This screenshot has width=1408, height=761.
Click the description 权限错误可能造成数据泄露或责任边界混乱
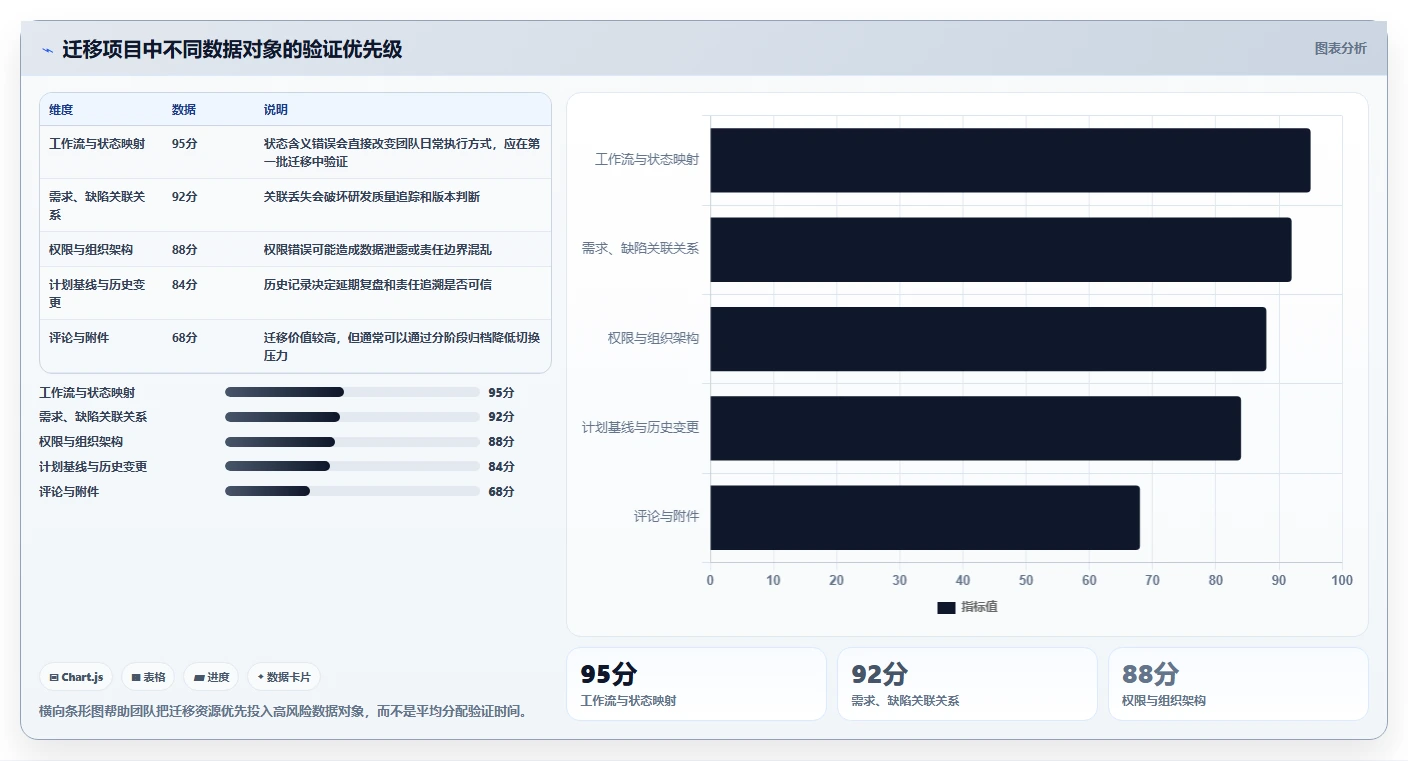click(378, 250)
